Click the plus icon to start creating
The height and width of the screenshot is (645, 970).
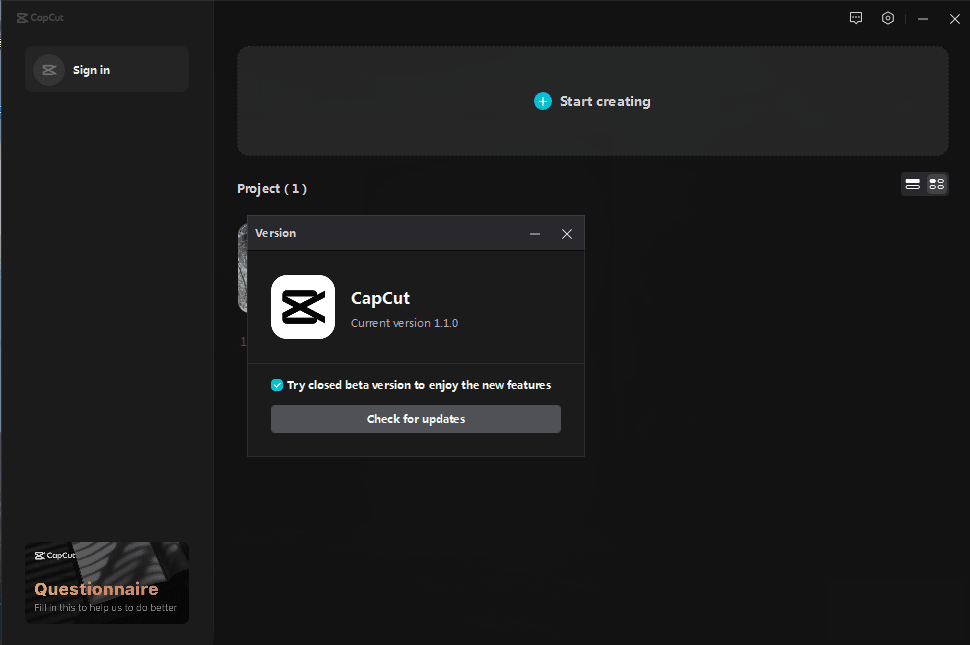click(x=543, y=101)
